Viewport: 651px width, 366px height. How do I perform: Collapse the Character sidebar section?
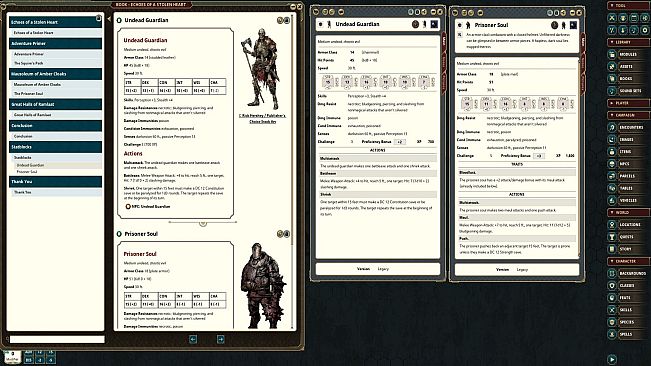(x=628, y=261)
